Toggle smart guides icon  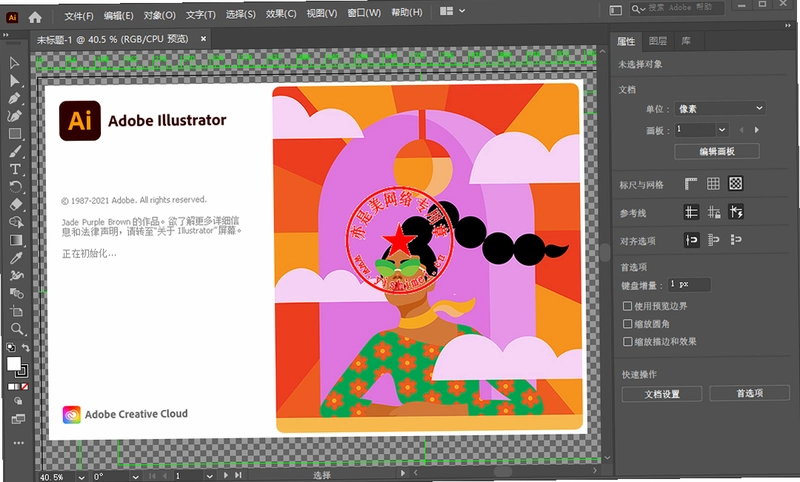click(x=736, y=212)
